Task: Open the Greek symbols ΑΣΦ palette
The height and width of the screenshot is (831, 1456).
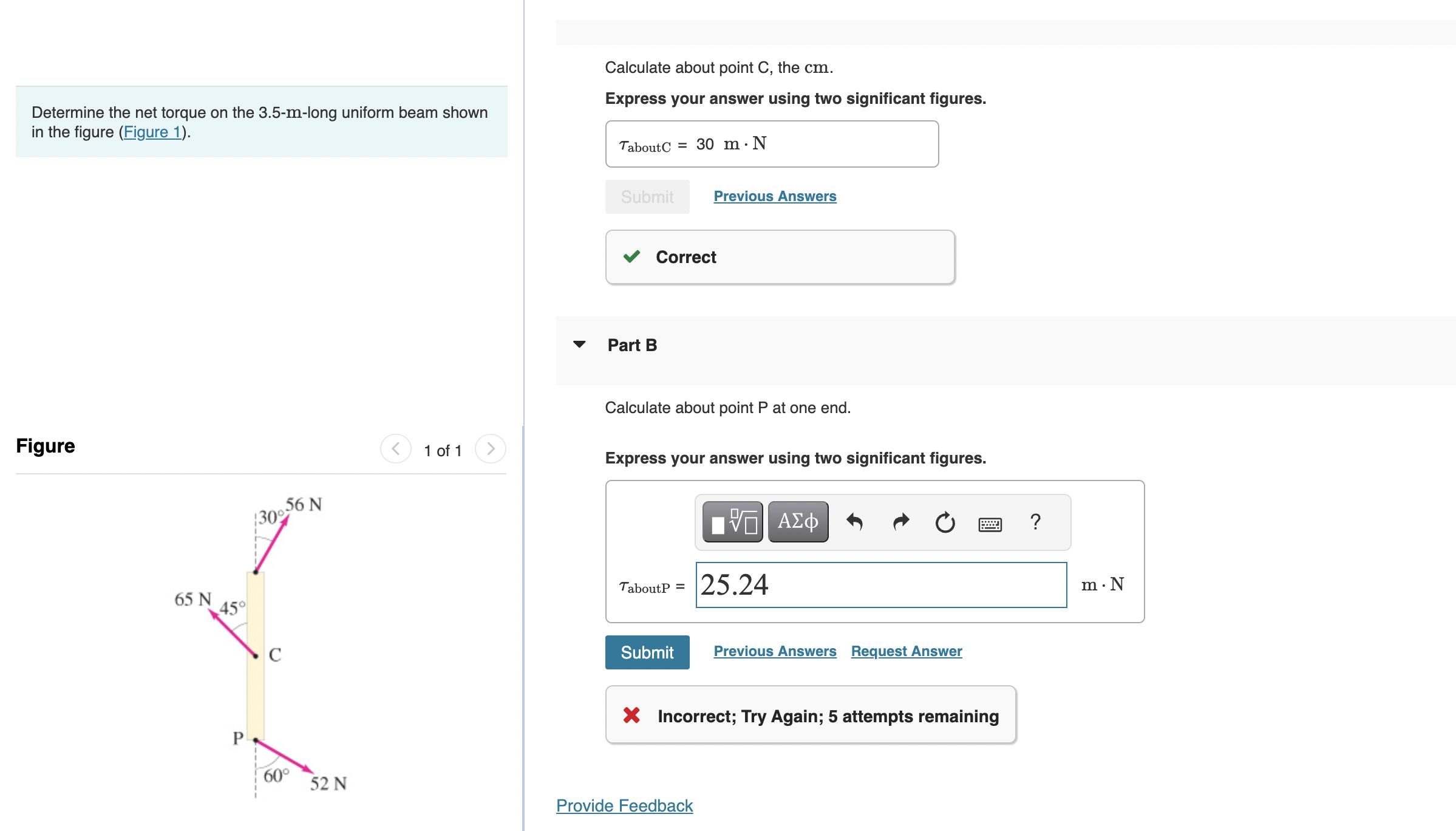Action: click(x=798, y=522)
